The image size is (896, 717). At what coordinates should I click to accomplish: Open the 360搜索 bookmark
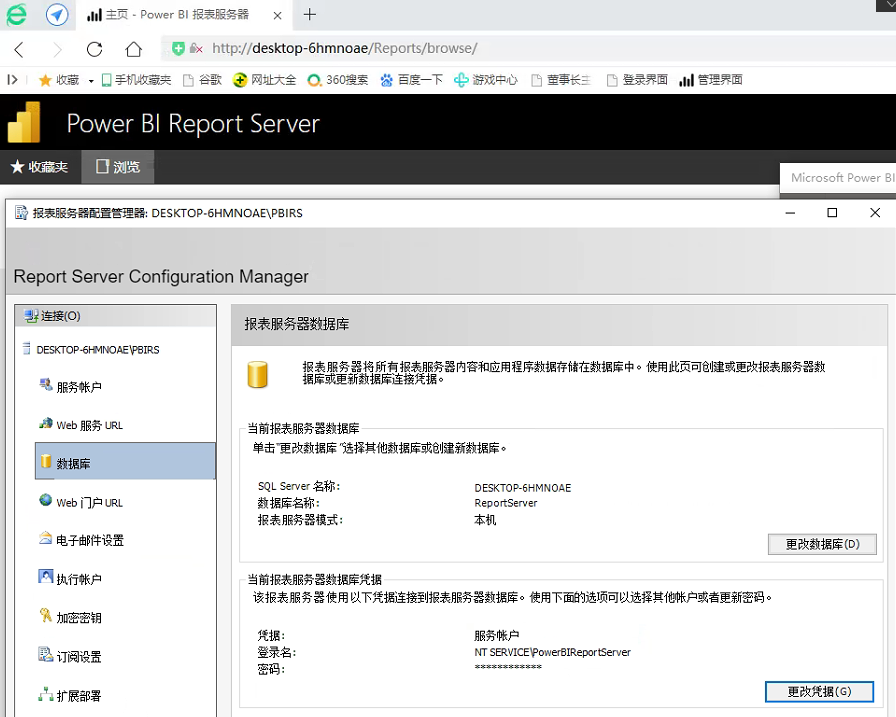click(x=338, y=80)
